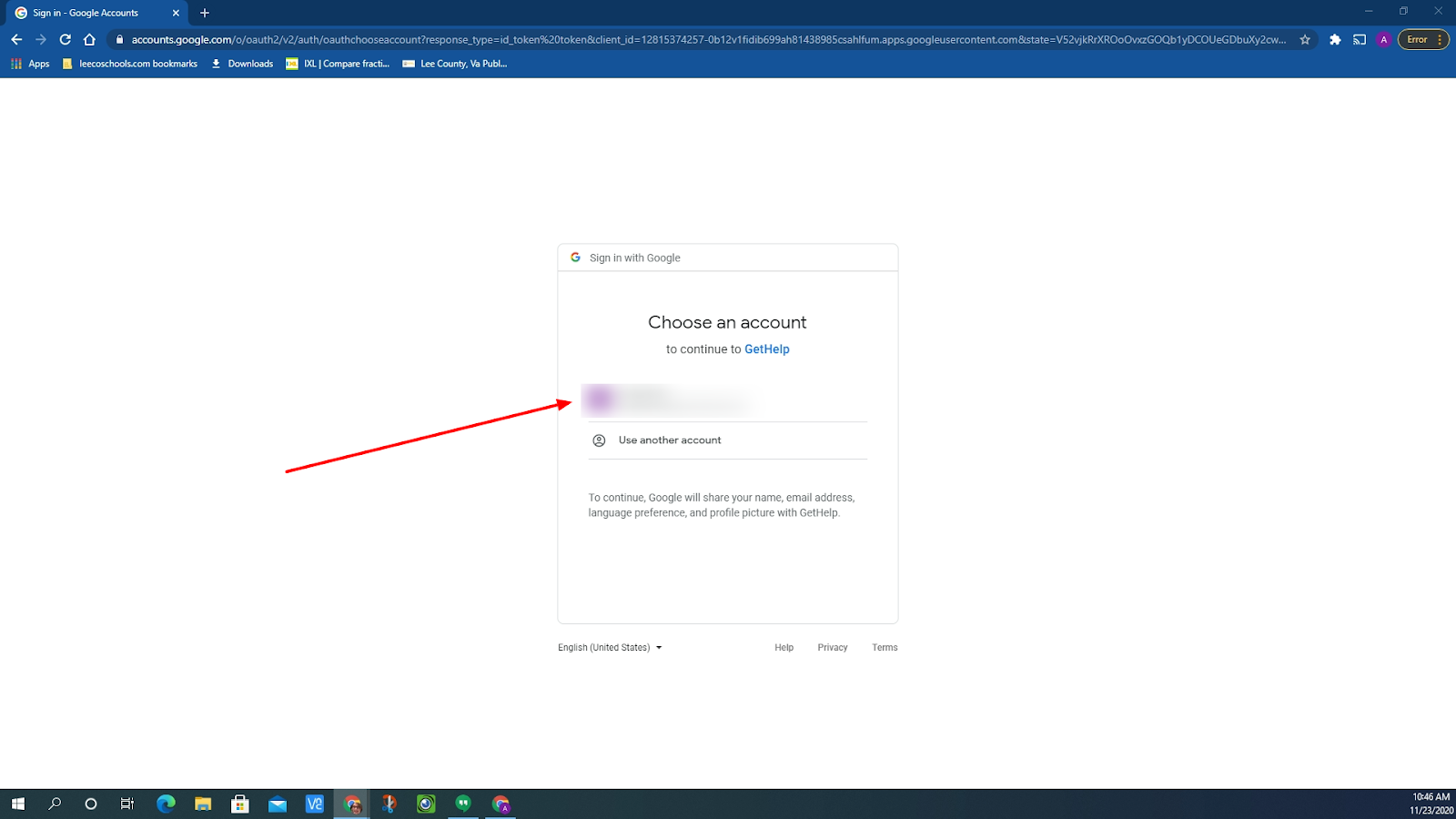This screenshot has height=819, width=1456.
Task: Open the Chrome Error menu button
Action: pyautogui.click(x=1423, y=39)
